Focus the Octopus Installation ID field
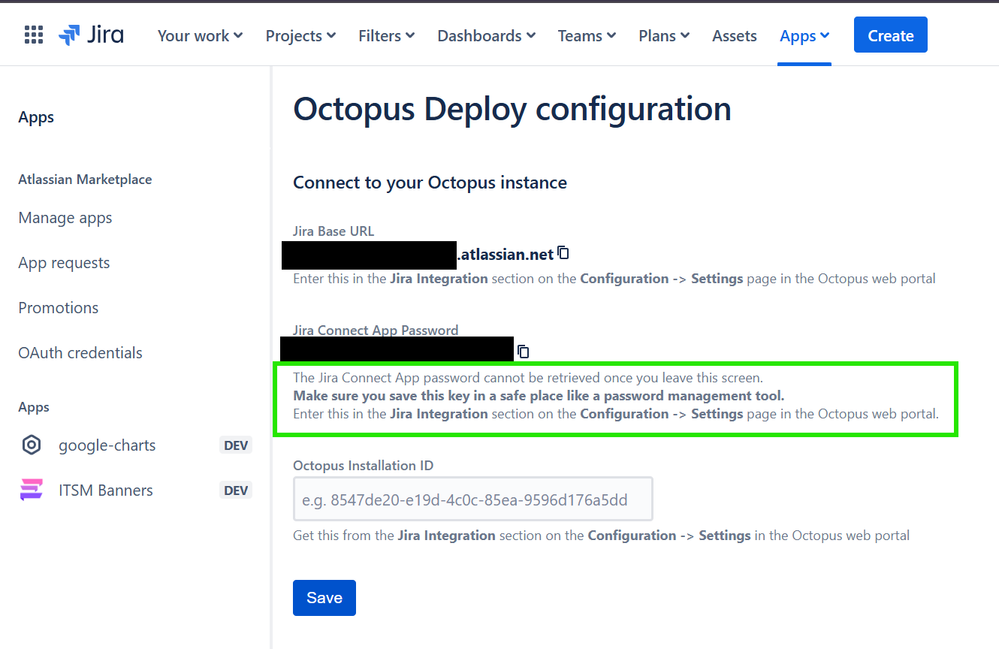999x649 pixels. pos(473,499)
